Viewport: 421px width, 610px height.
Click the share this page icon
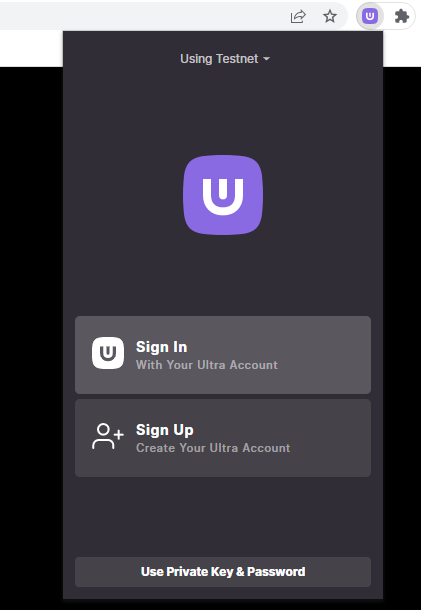pos(298,16)
